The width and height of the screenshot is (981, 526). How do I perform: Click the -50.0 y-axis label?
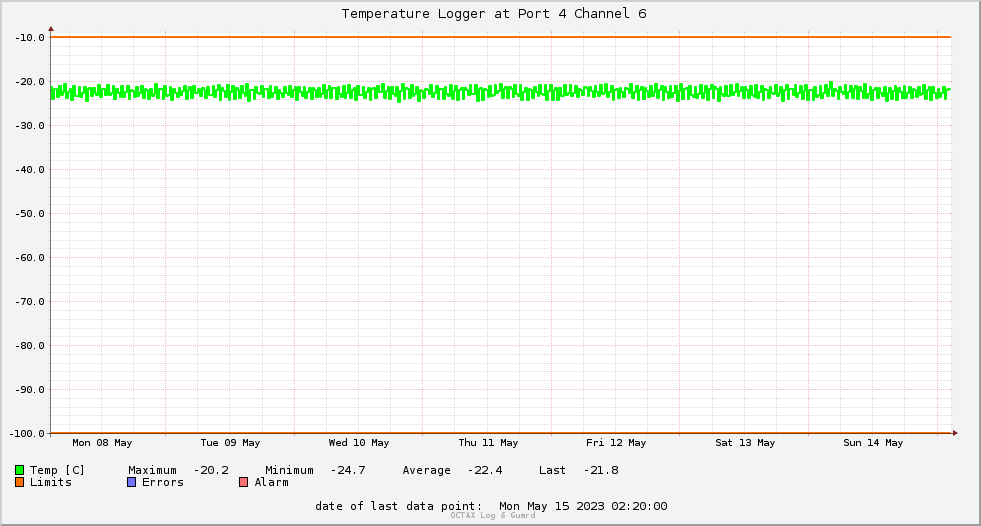30,213
